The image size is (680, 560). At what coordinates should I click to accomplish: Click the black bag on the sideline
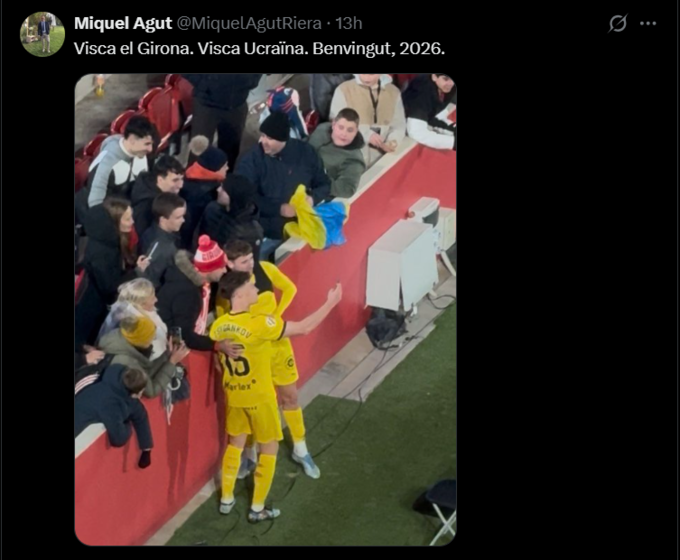point(384,327)
